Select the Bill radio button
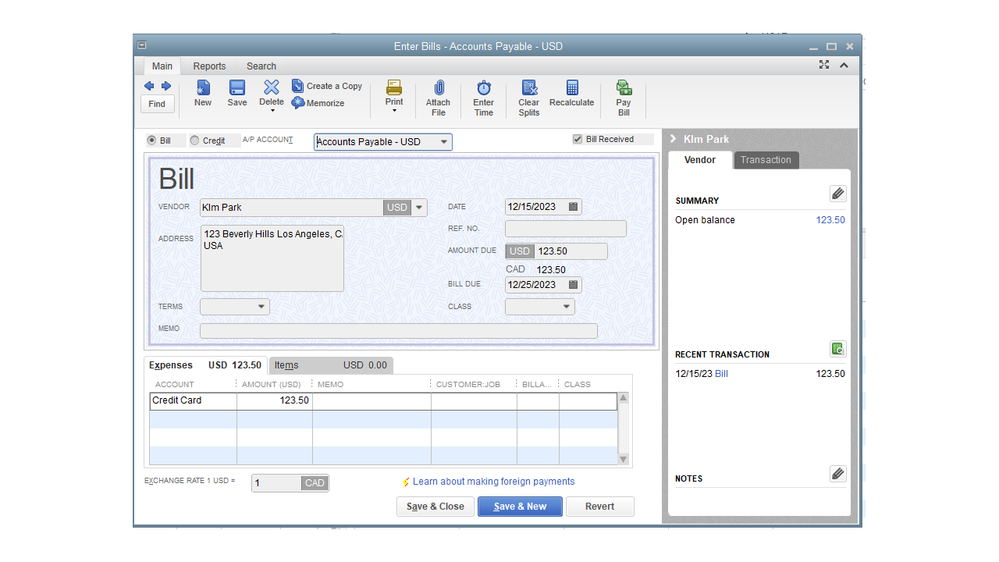 [x=152, y=141]
